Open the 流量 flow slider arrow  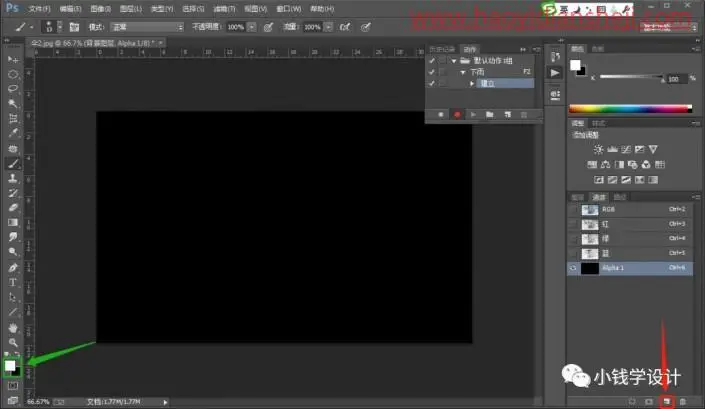tap(329, 27)
